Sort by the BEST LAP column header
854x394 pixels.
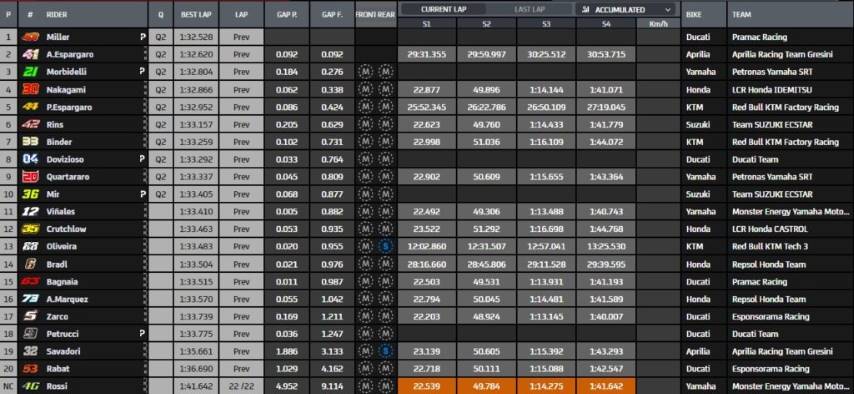197,15
